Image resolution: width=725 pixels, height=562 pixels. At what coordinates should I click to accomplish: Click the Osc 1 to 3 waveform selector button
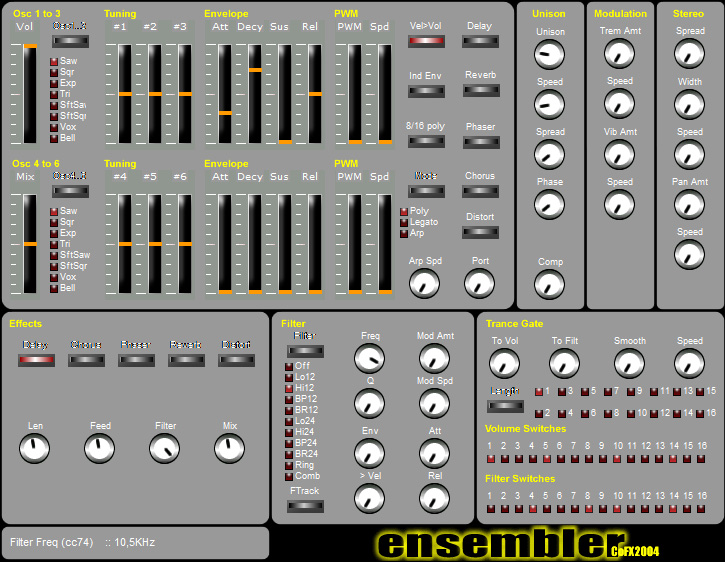(x=70, y=41)
